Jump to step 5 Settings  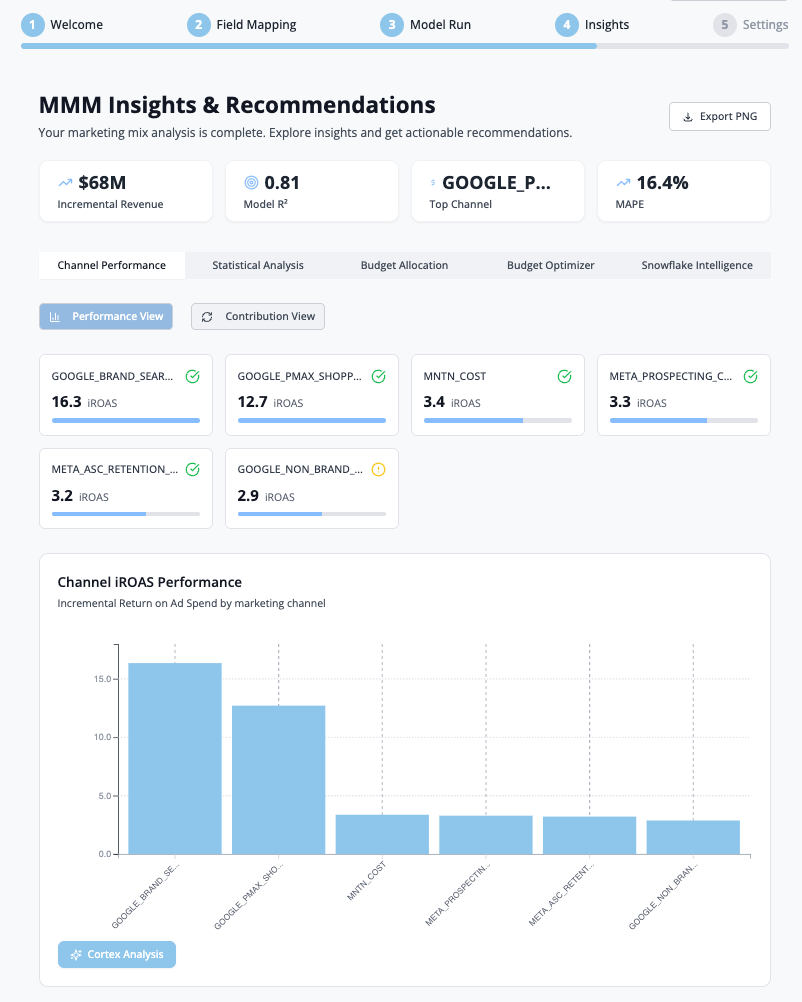pyautogui.click(x=751, y=24)
